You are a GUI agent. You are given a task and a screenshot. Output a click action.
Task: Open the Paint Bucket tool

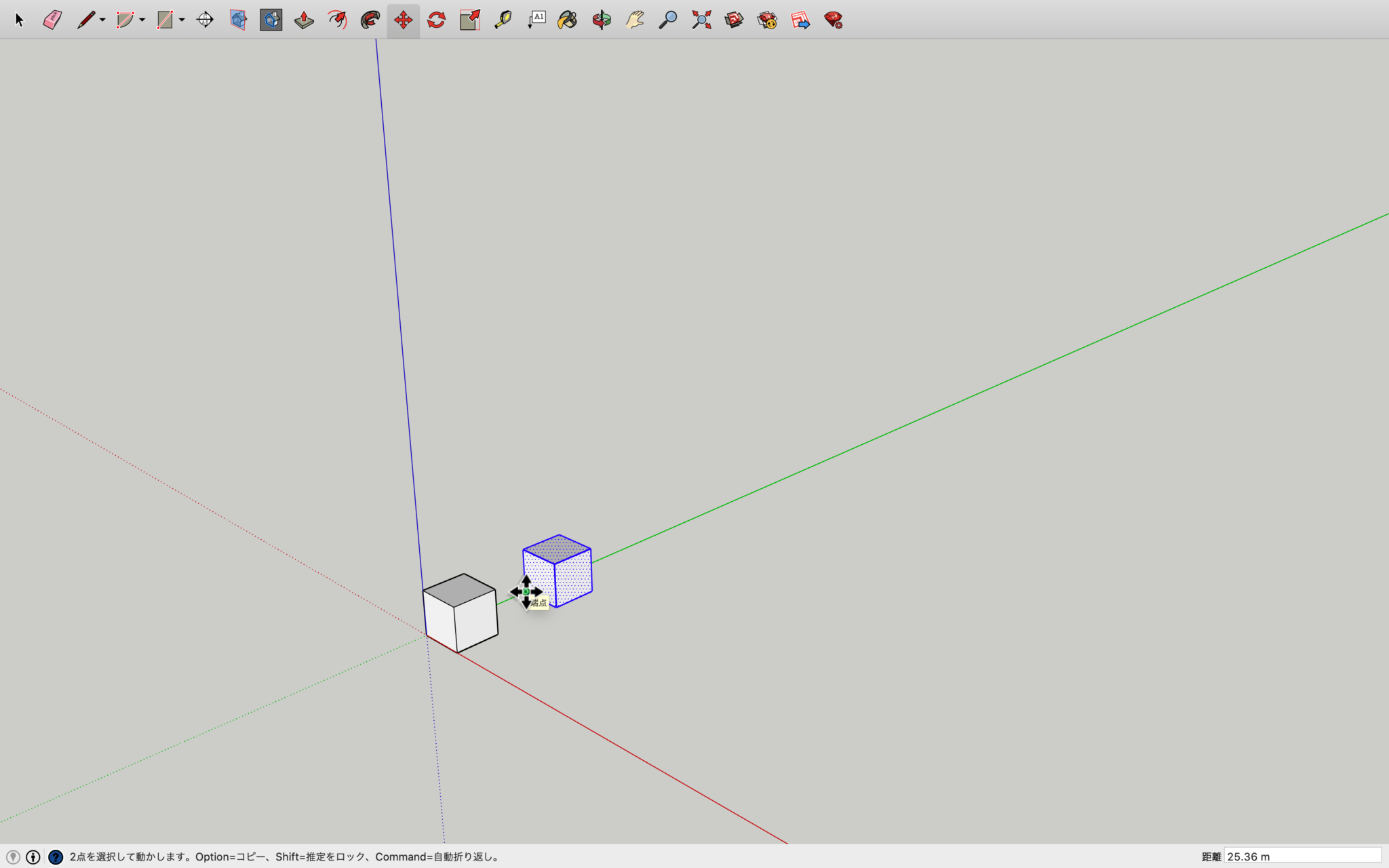click(567, 20)
